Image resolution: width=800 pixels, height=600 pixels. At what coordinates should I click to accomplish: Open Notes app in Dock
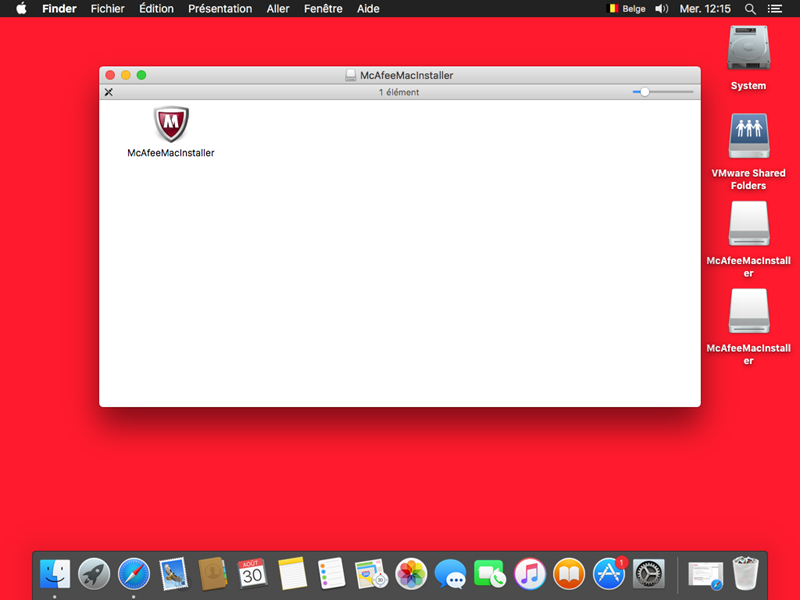292,573
